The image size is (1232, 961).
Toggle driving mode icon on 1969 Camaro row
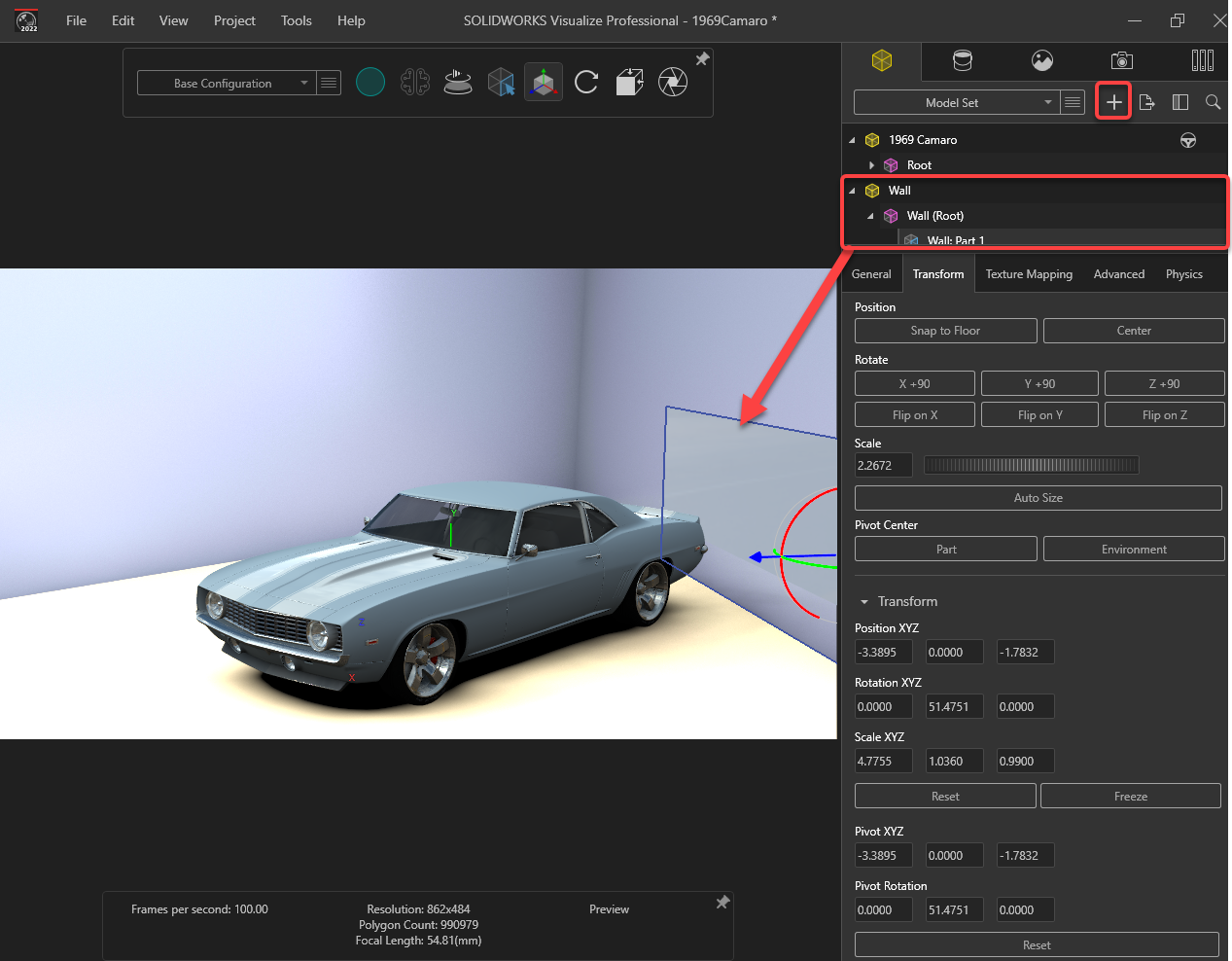click(1188, 139)
